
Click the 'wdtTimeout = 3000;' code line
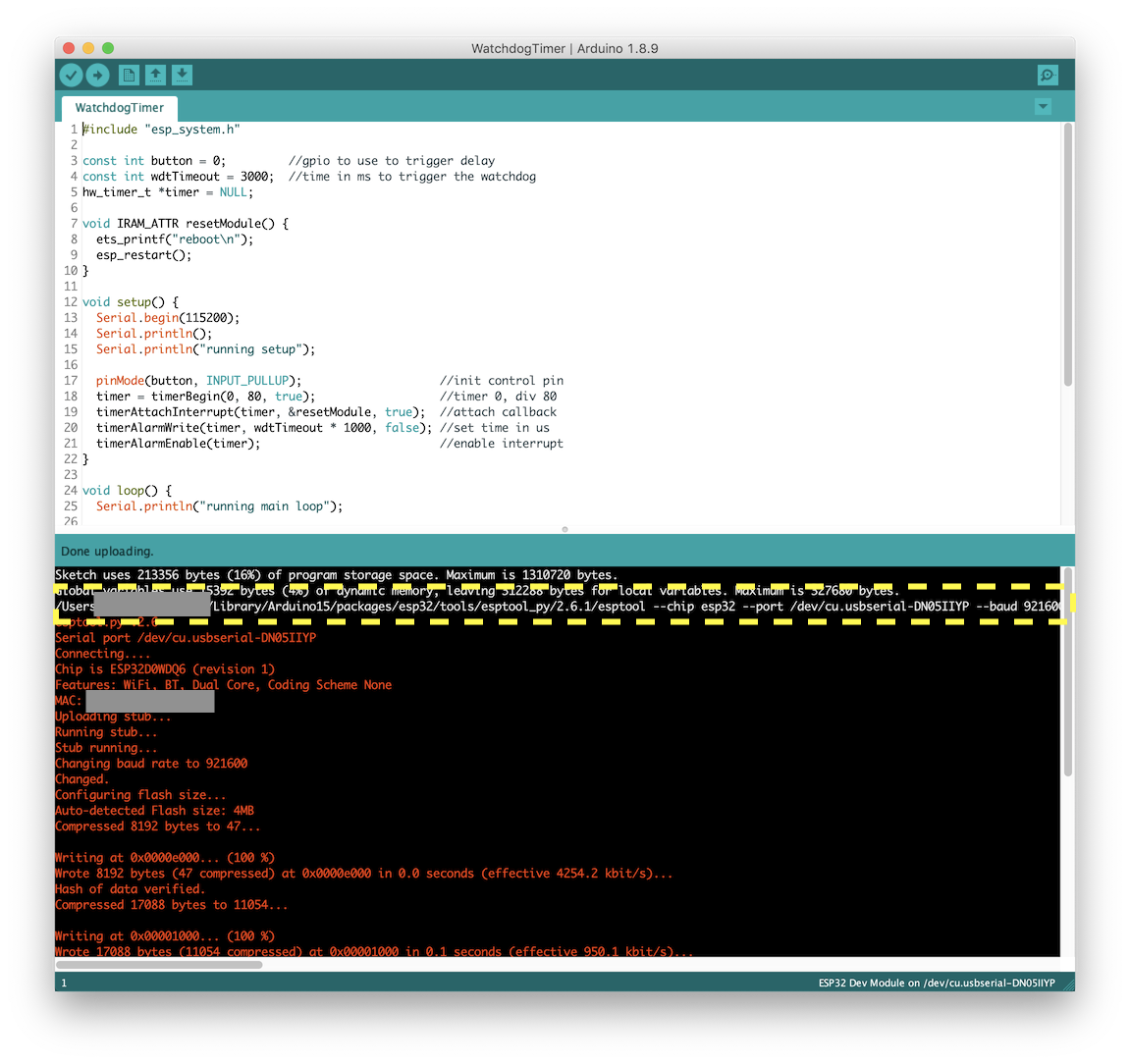point(178,177)
